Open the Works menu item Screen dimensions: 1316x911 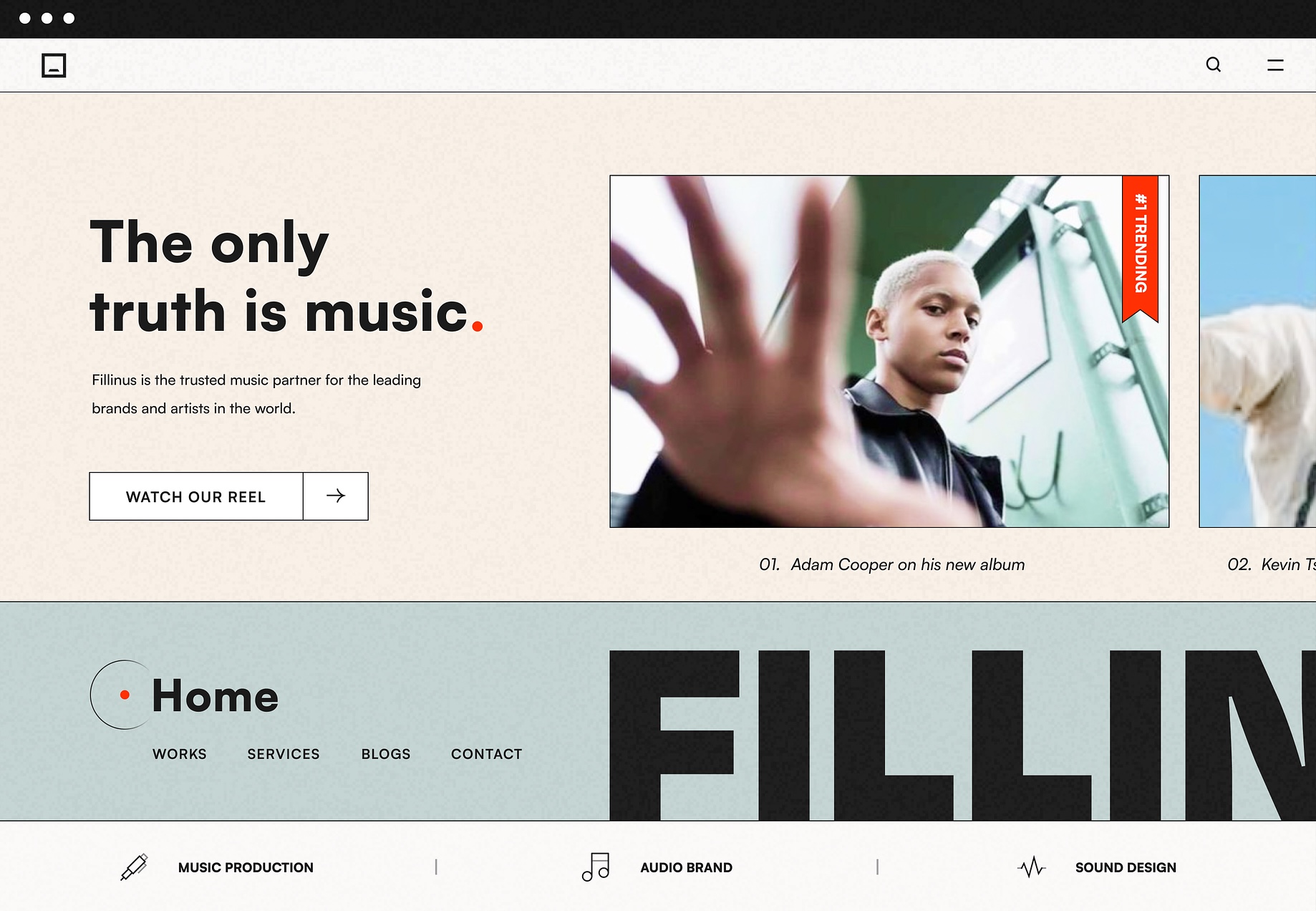(180, 754)
